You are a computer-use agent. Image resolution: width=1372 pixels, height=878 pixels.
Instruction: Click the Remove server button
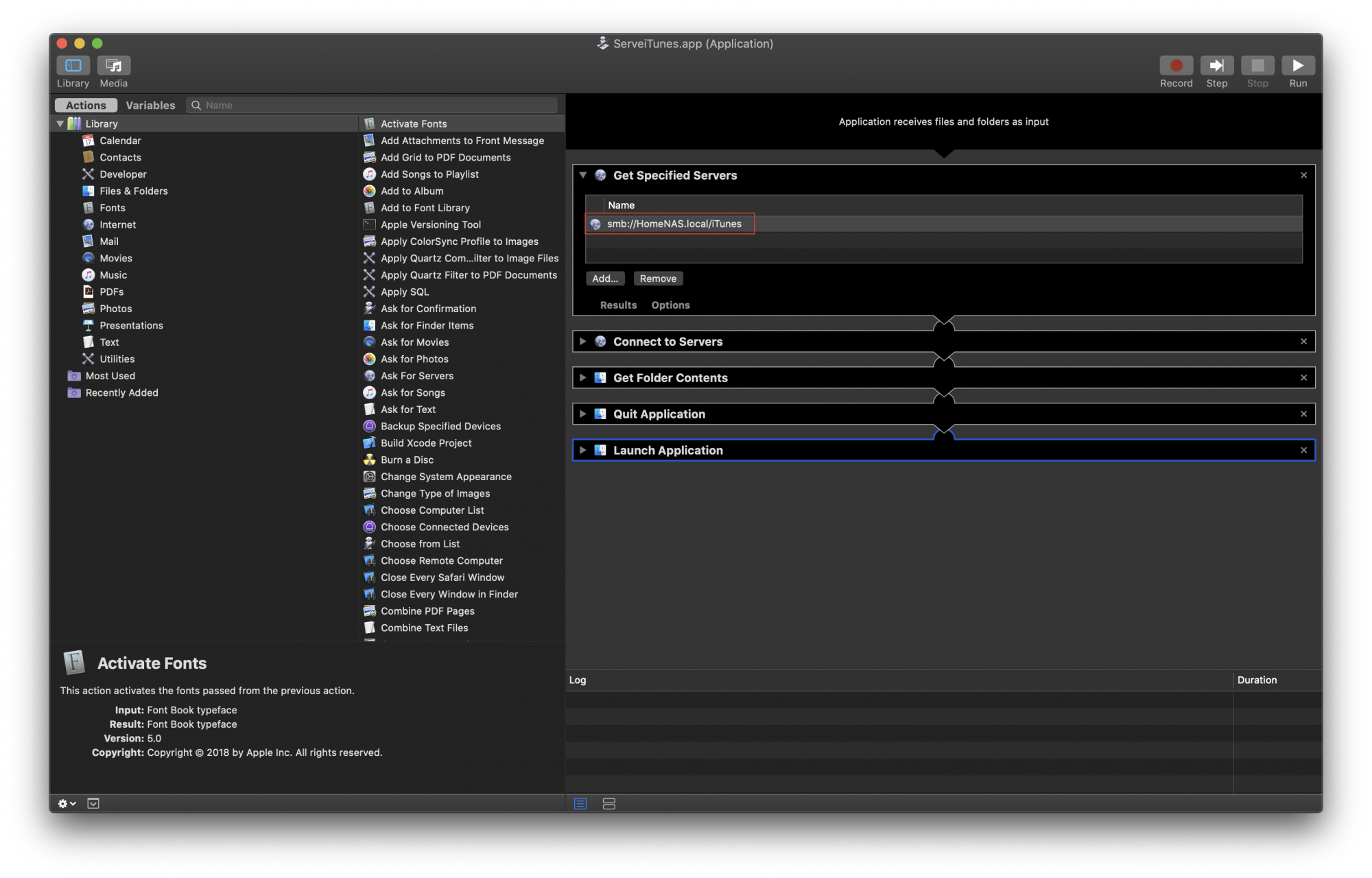[x=658, y=278]
